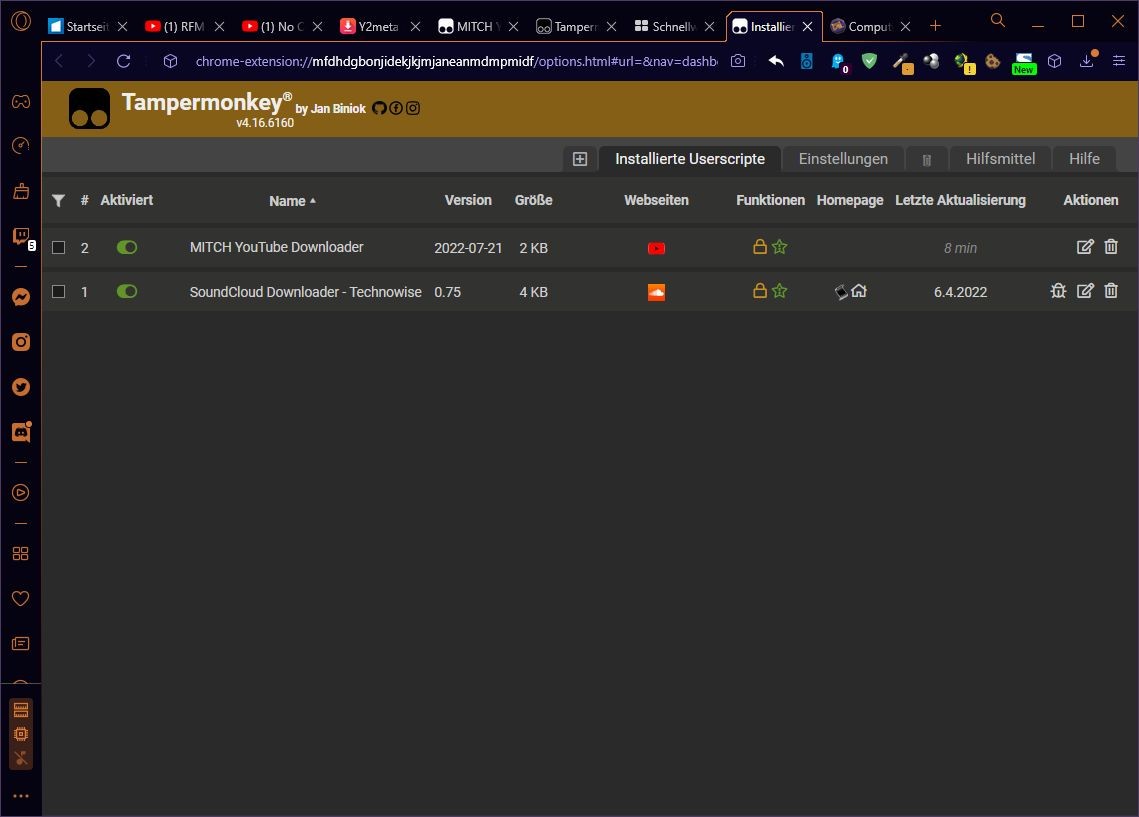Viewport: 1139px width, 817px height.
Task: Click the bug report icon for SoundCloud Downloader
Action: 1058,291
